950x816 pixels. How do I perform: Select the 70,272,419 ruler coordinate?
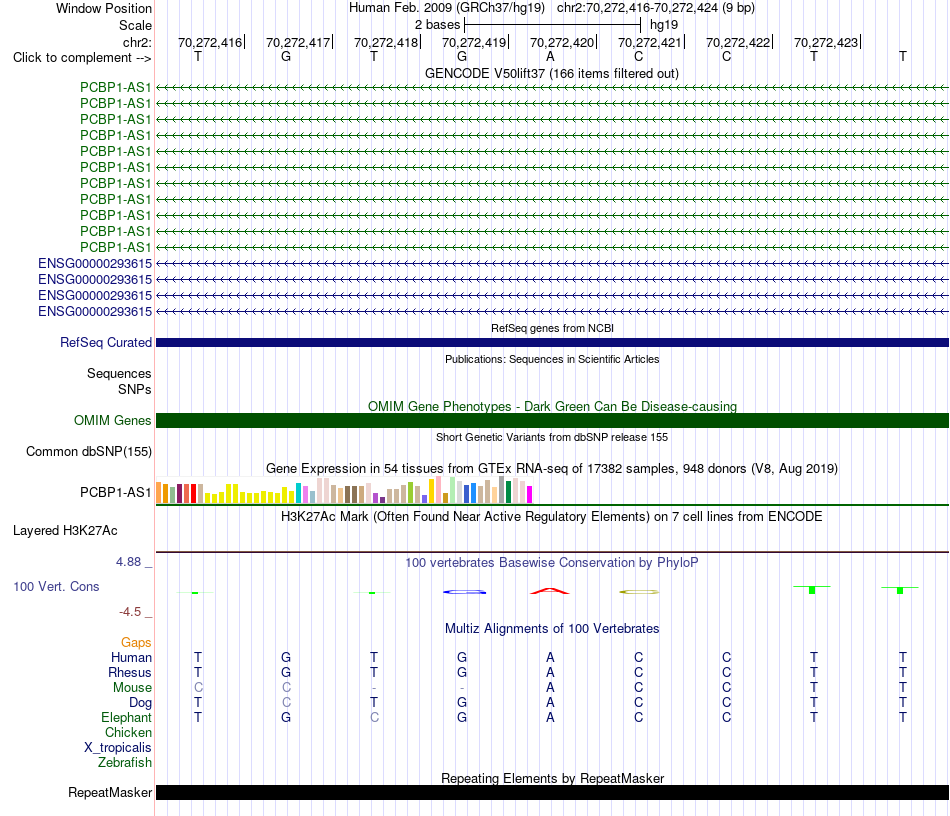tap(474, 42)
